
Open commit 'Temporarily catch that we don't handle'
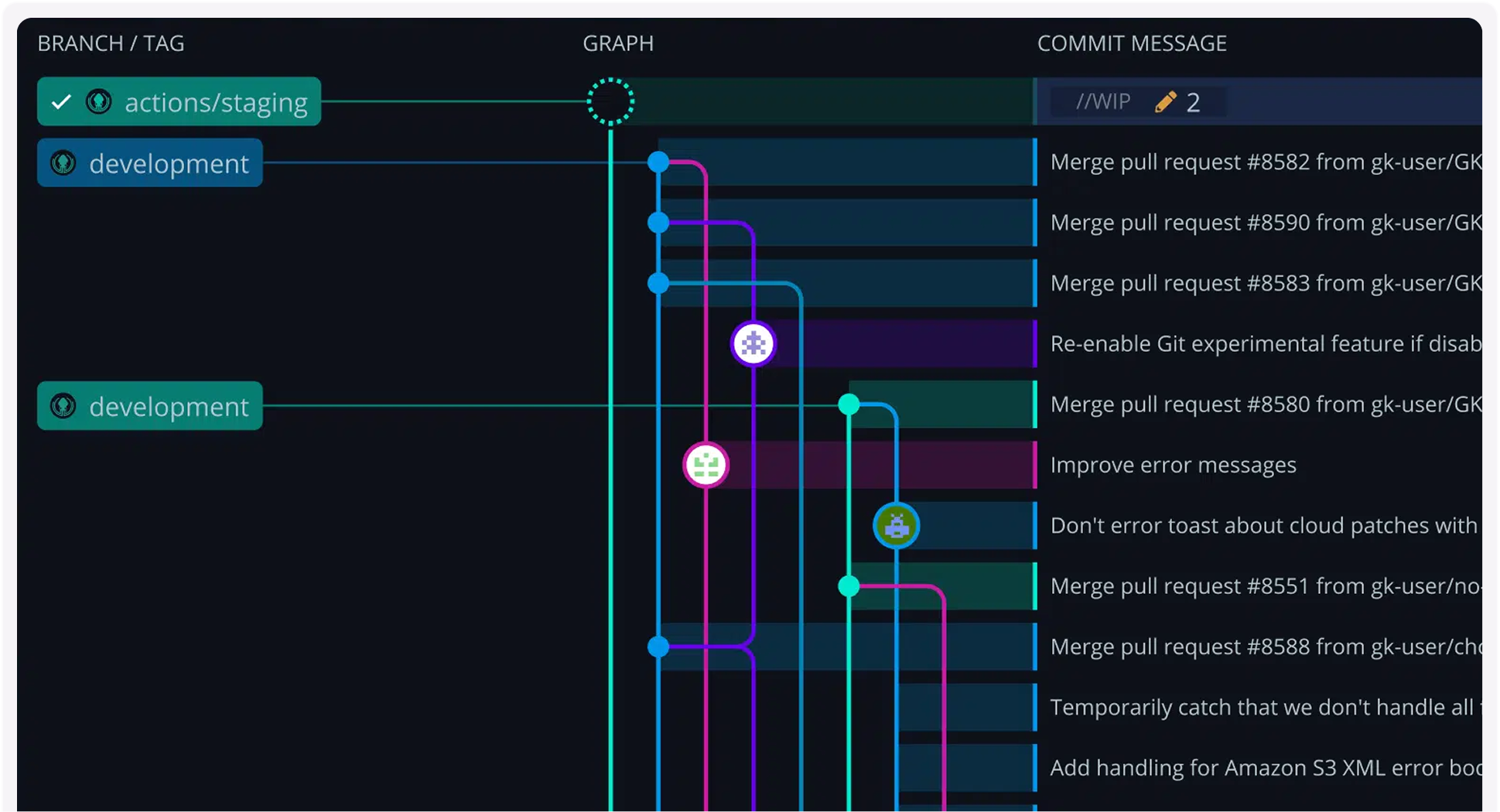(1266, 707)
